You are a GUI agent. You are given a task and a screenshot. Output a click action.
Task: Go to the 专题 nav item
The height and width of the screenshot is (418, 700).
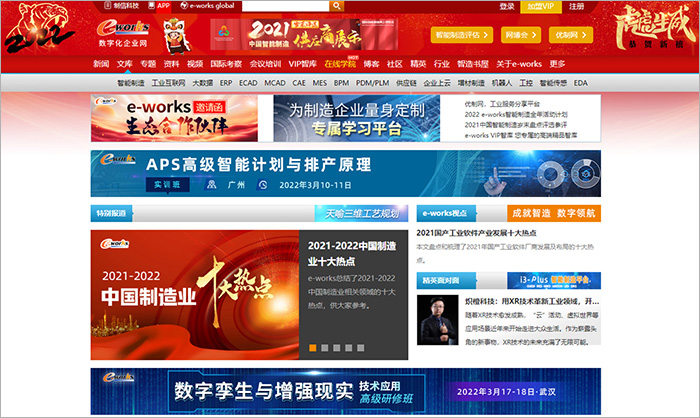148,64
